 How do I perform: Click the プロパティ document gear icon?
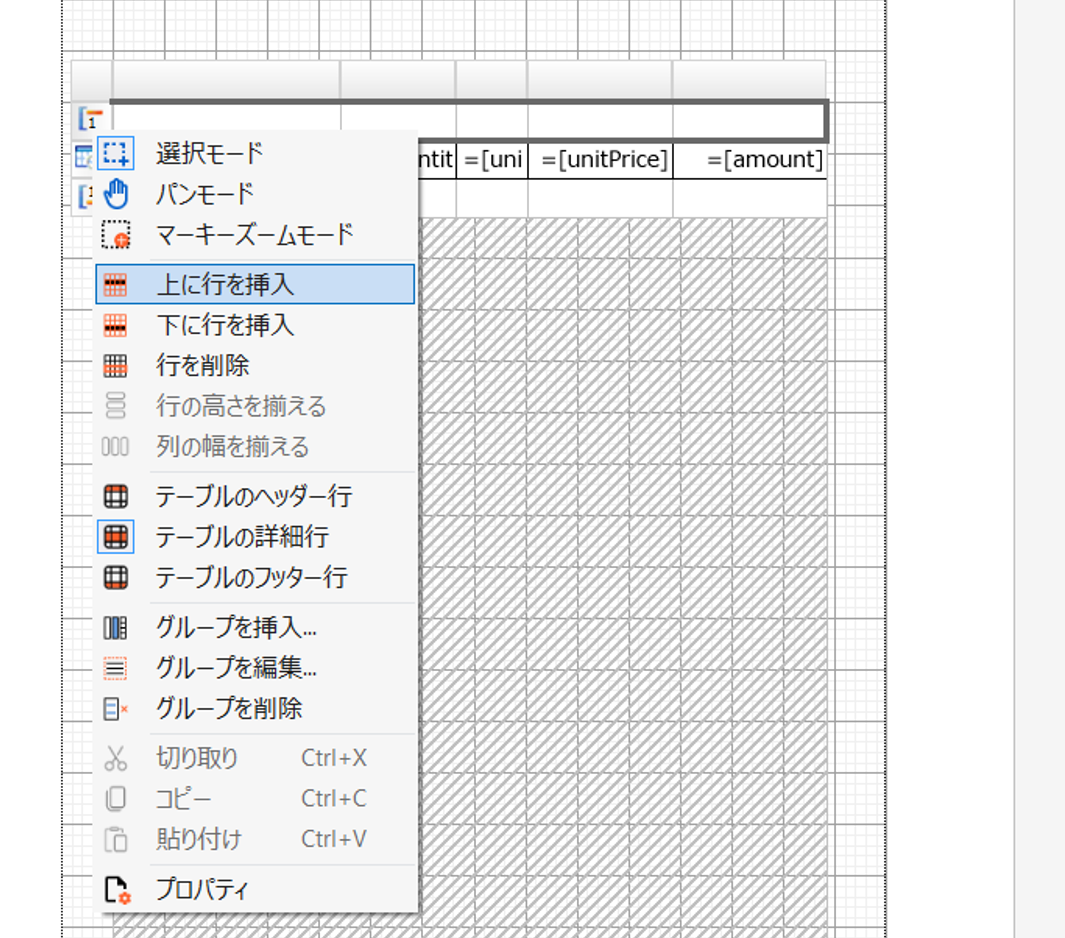pos(117,890)
